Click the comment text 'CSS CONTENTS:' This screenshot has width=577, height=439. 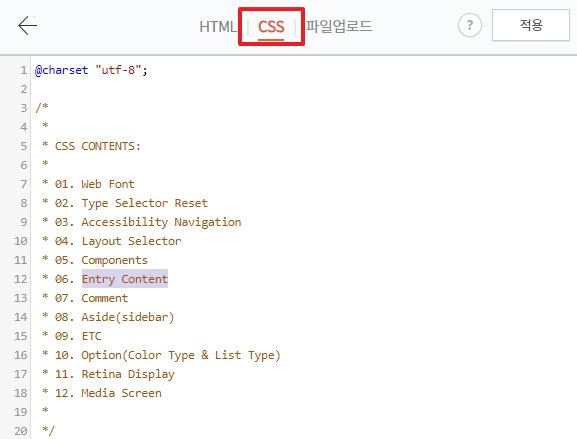click(98, 146)
